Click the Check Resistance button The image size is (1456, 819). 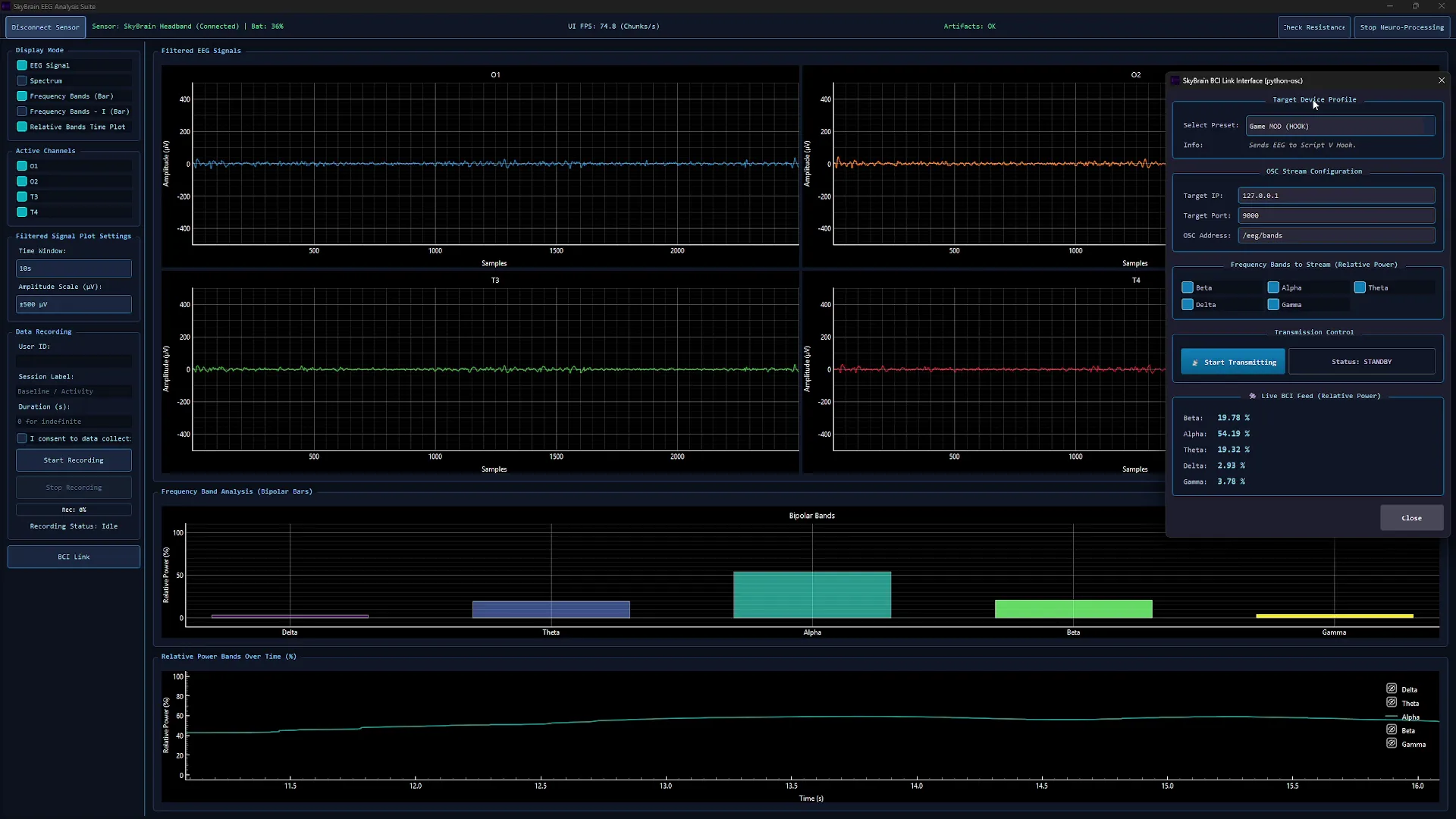click(x=1313, y=27)
